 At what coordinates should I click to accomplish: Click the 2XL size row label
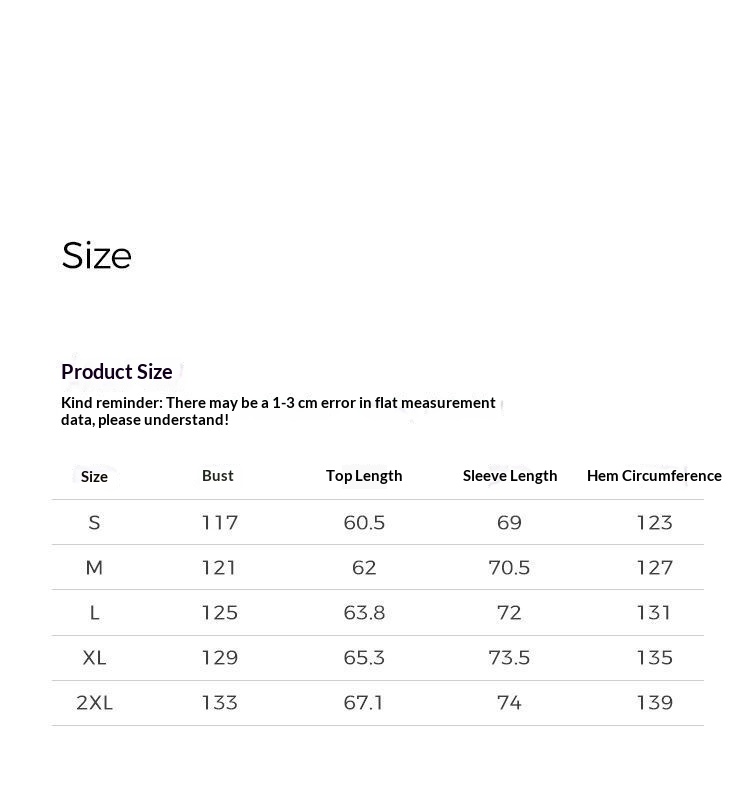94,703
